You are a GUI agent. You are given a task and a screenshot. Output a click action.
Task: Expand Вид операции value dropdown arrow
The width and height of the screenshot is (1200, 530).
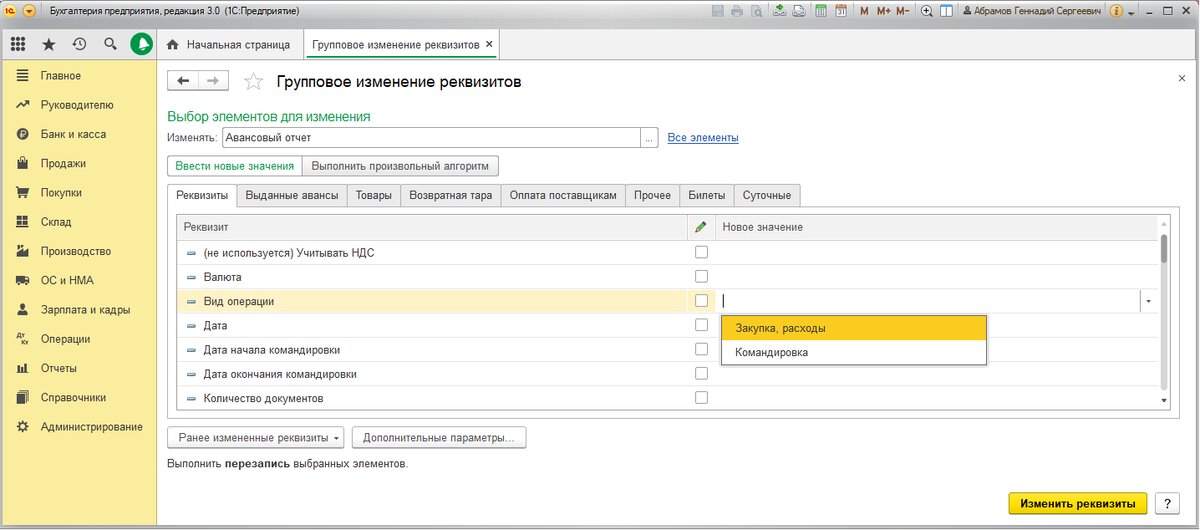[x=1148, y=301]
